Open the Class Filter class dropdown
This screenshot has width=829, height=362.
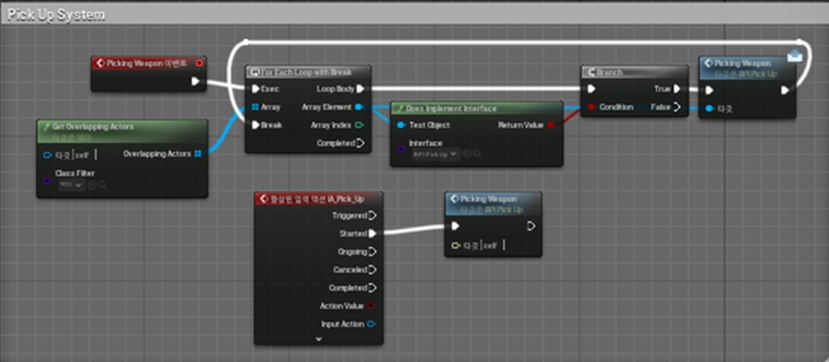(71, 185)
